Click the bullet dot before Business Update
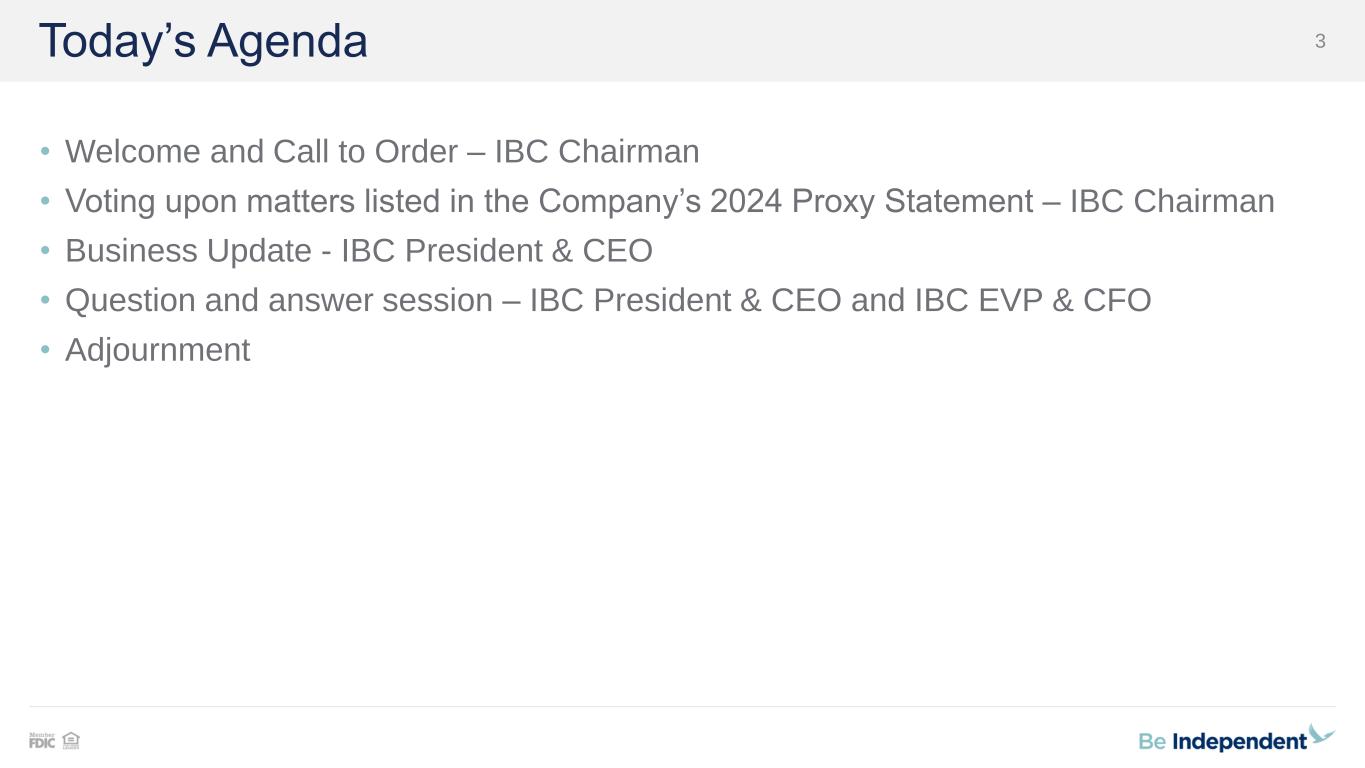Image resolution: width=1365 pixels, height=768 pixels. pos(45,251)
